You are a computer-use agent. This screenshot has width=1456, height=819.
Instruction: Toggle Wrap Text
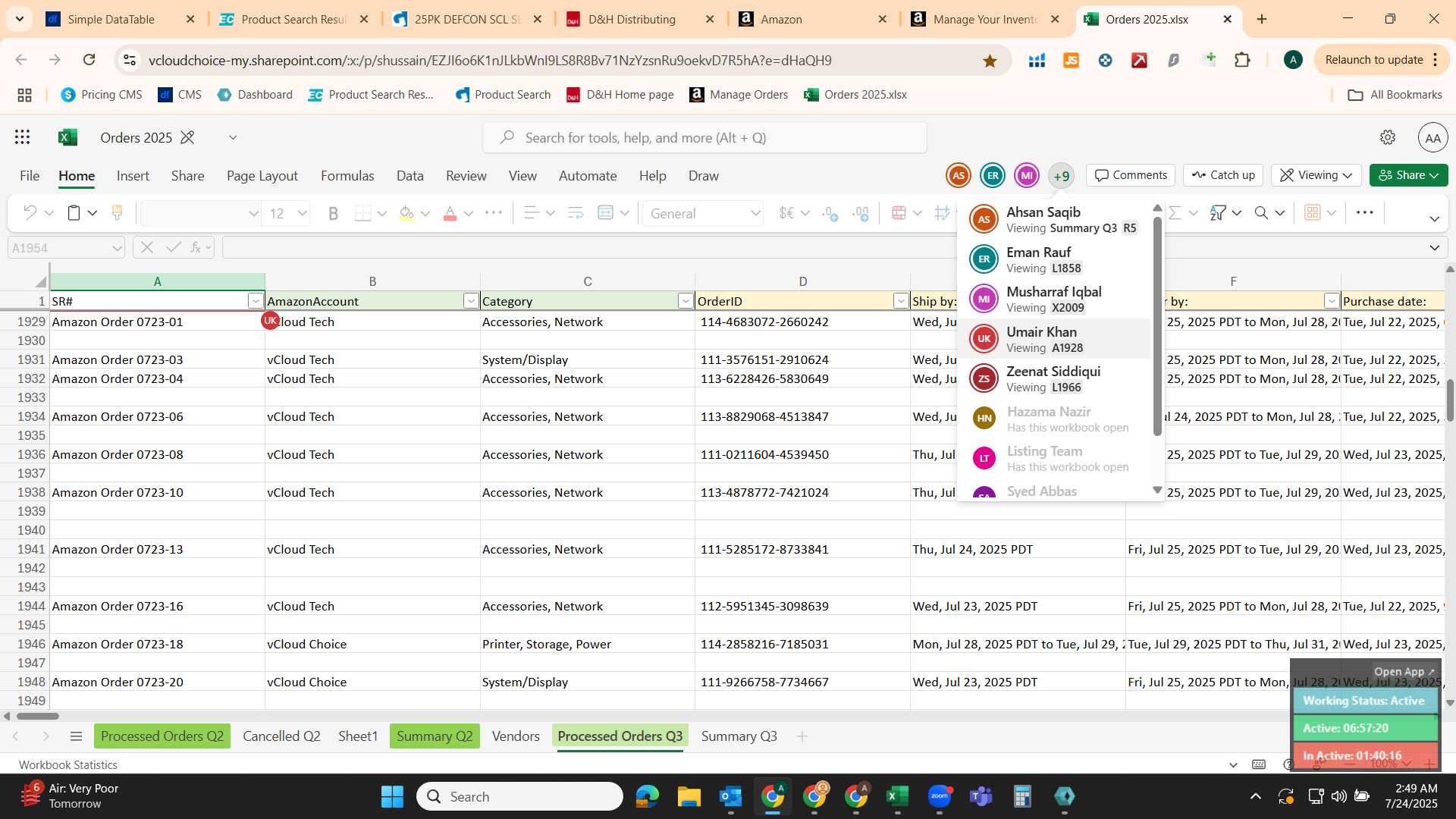(576, 213)
